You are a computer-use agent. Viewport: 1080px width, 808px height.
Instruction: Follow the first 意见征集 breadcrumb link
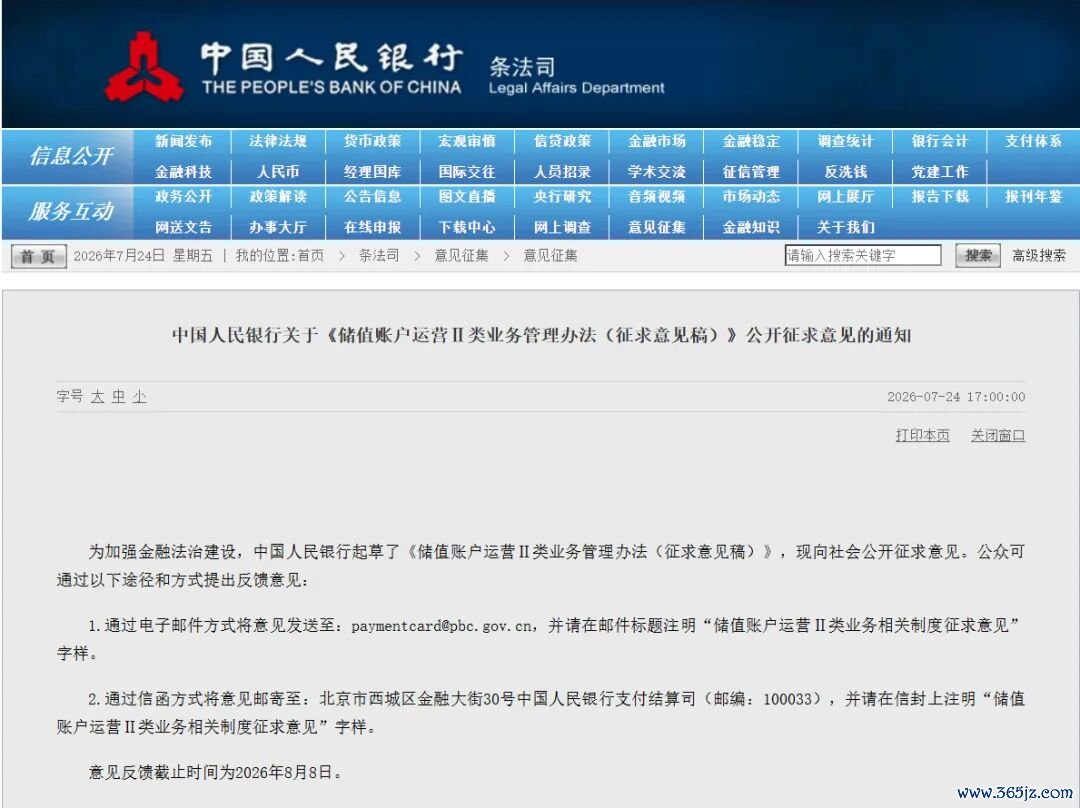[461, 256]
